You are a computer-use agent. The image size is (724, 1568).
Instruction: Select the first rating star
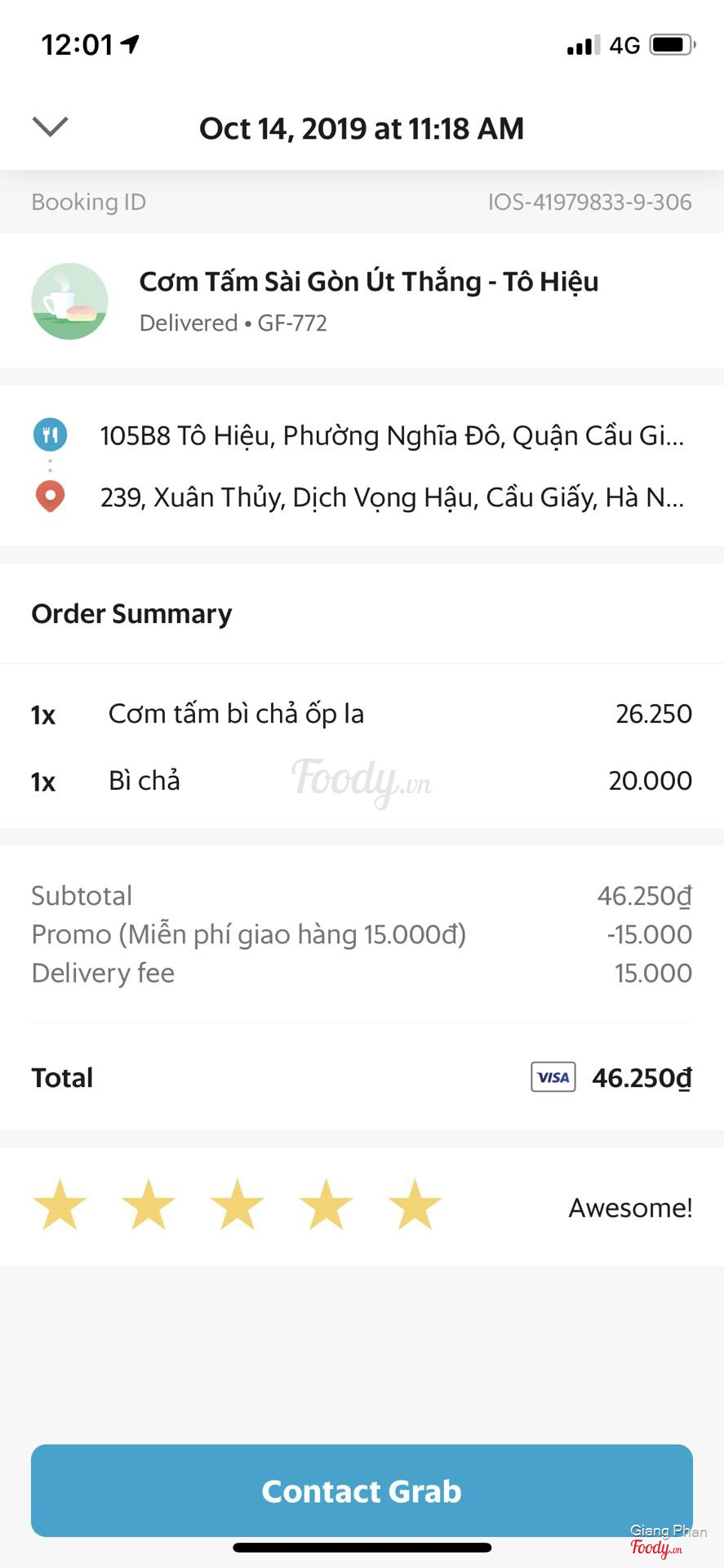(x=60, y=1205)
